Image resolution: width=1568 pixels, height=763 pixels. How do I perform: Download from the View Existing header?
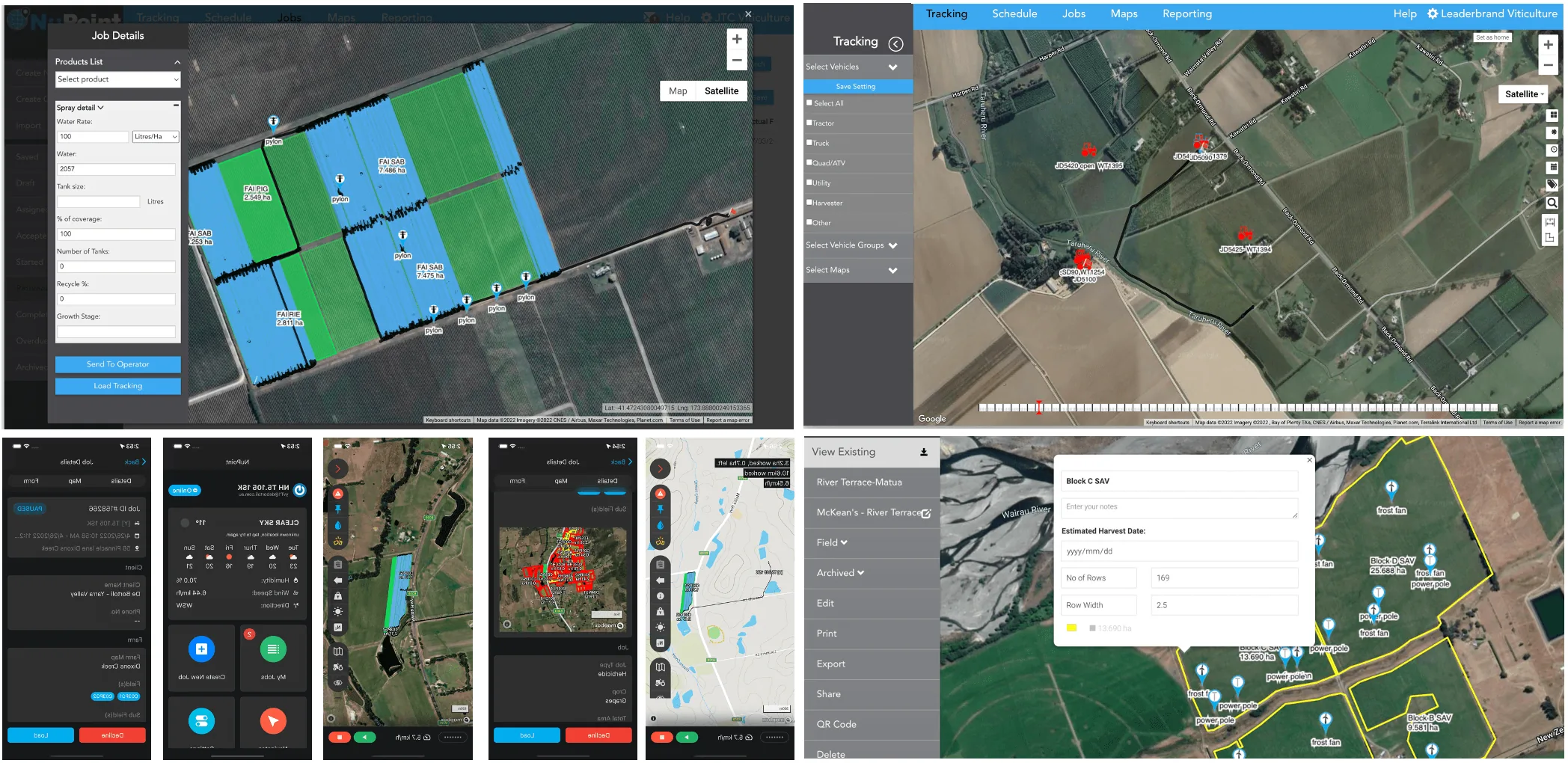tap(924, 452)
